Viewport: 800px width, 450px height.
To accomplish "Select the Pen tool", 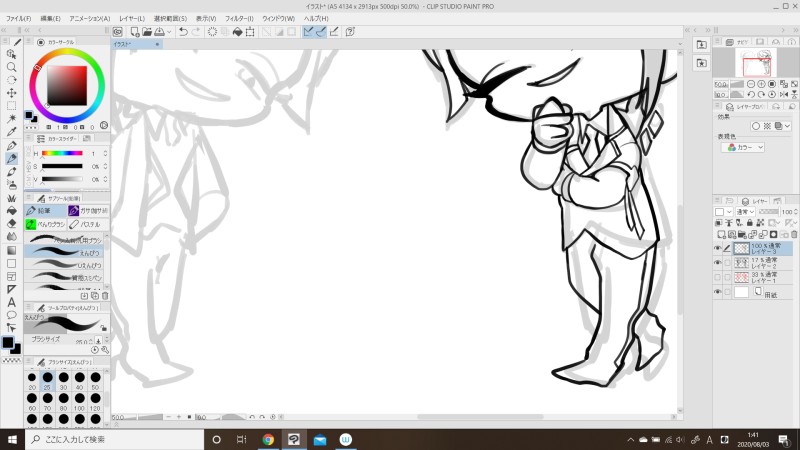I will pos(11,145).
